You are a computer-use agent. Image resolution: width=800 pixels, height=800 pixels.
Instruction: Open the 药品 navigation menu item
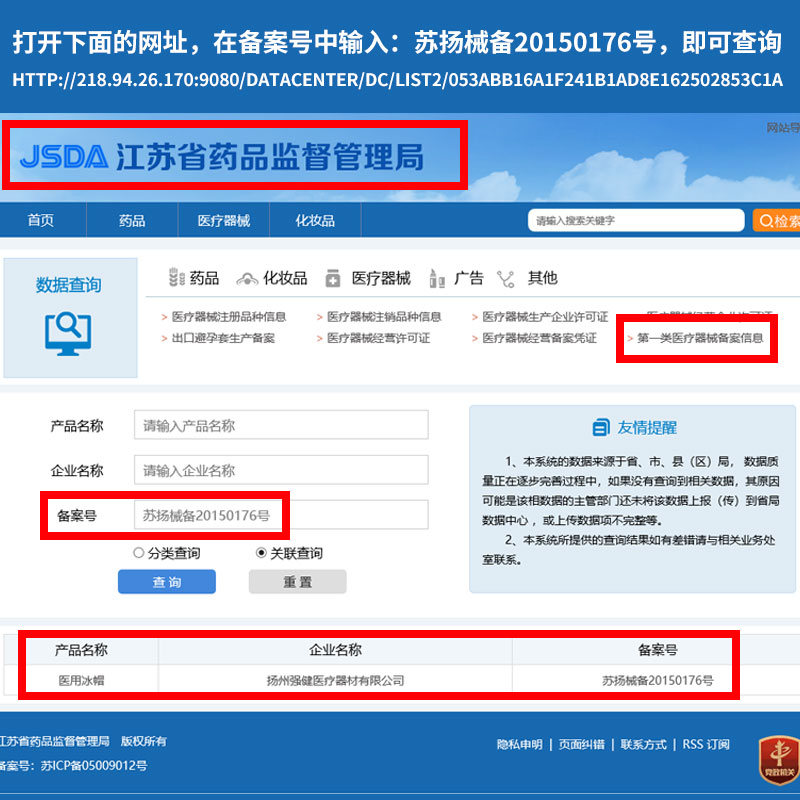click(132, 220)
